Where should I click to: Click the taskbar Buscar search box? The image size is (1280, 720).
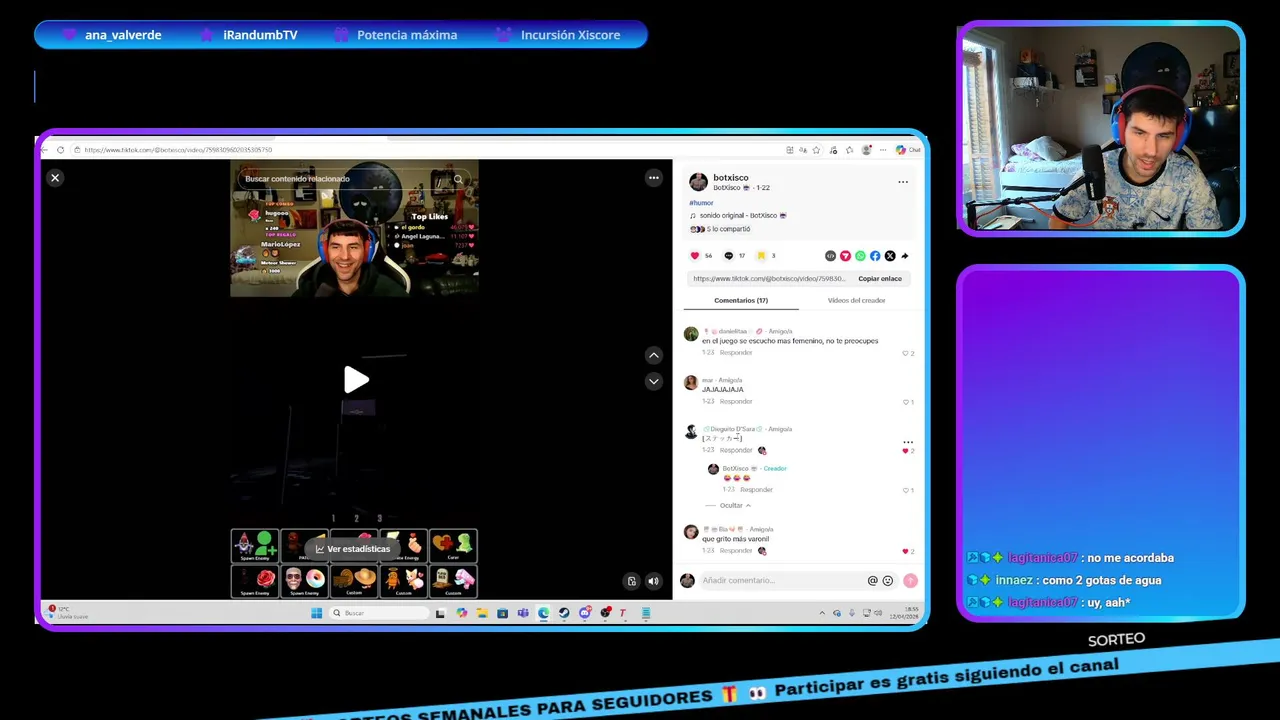[x=379, y=613]
